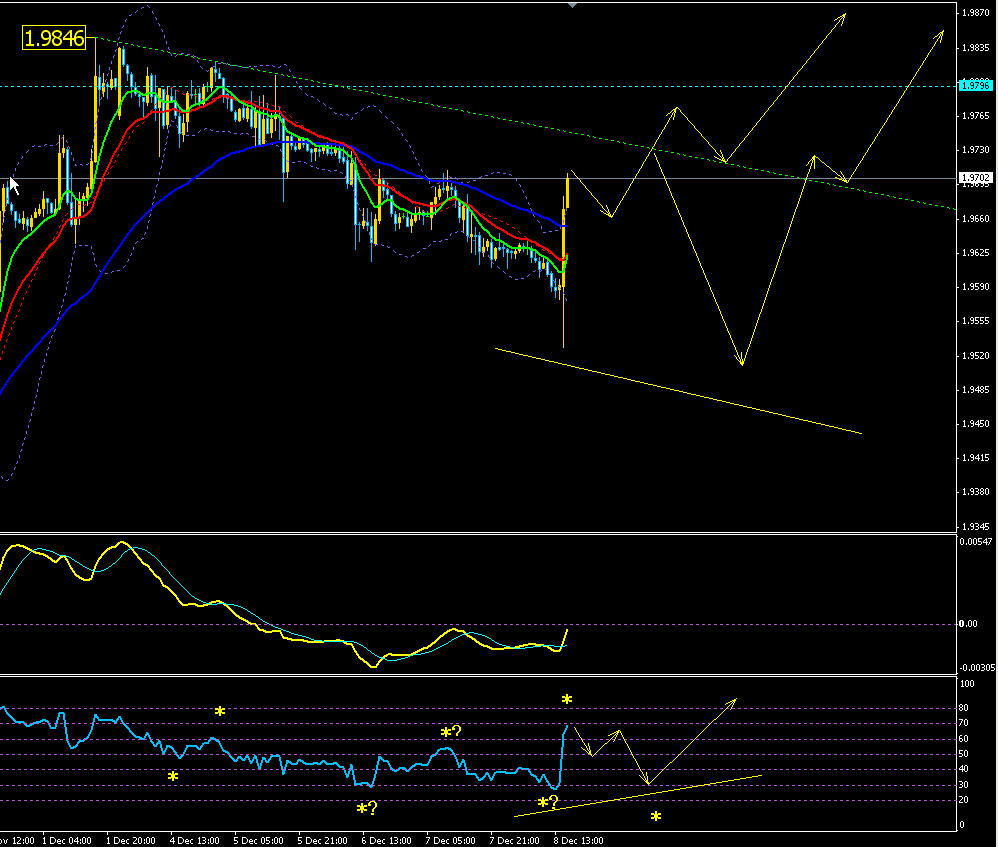The height and width of the screenshot is (847, 998).
Task: Click the 1.9765 value on the price axis
Action: [976, 116]
